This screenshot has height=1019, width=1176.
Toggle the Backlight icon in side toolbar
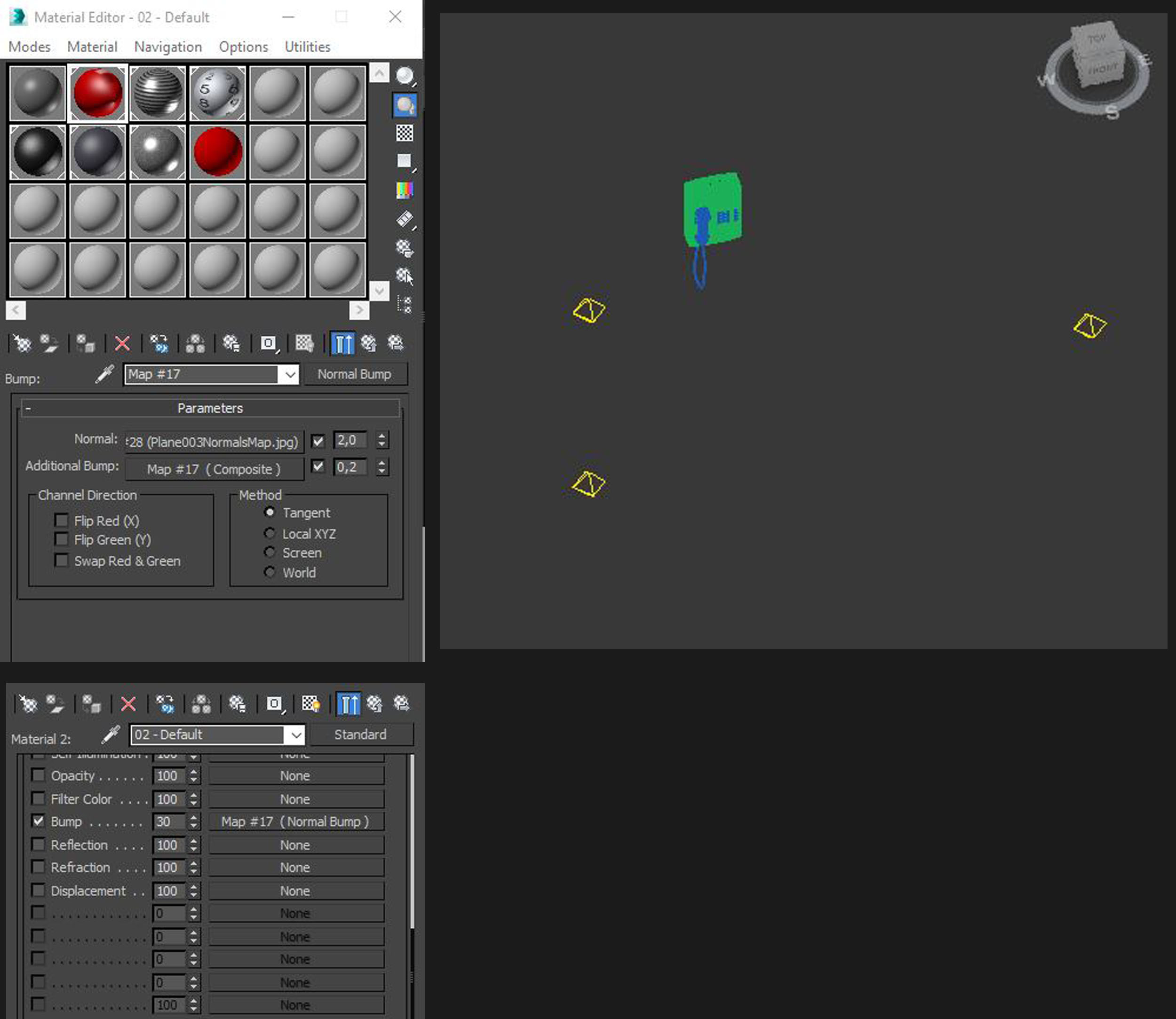(x=405, y=105)
